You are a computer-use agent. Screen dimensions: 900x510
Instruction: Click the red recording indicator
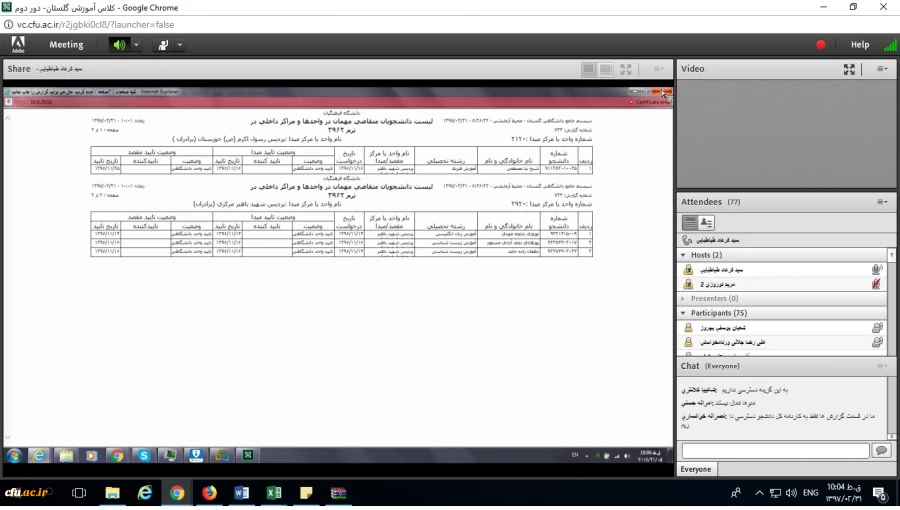click(x=821, y=45)
